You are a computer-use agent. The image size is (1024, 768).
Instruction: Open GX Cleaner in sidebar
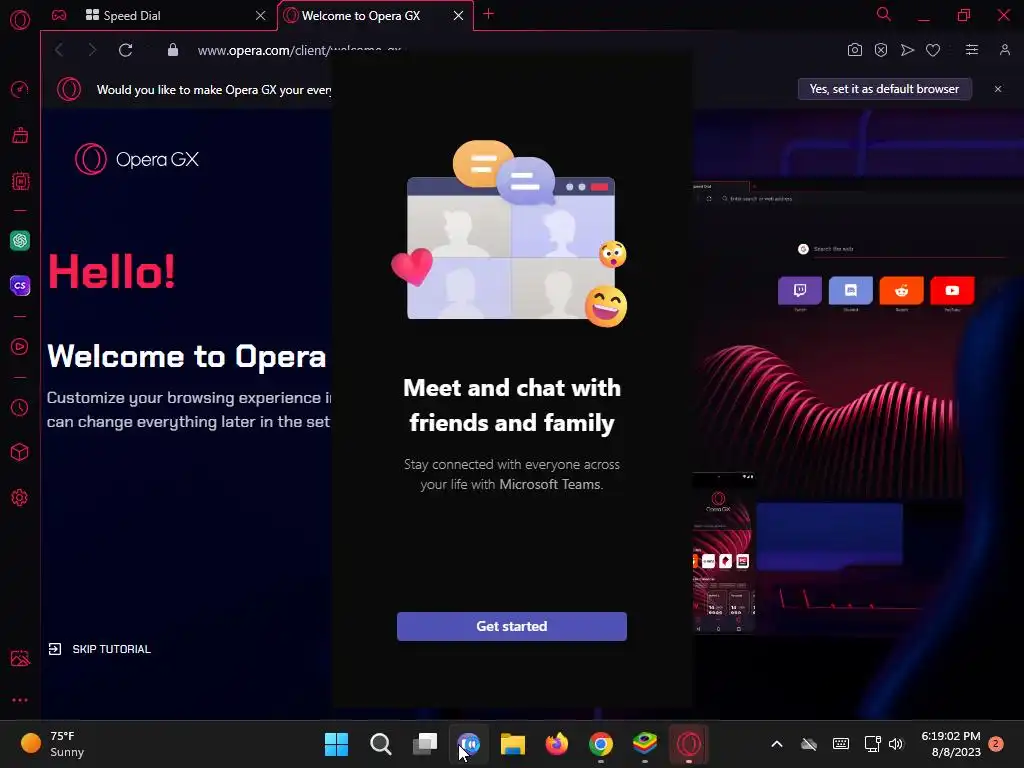[x=20, y=136]
